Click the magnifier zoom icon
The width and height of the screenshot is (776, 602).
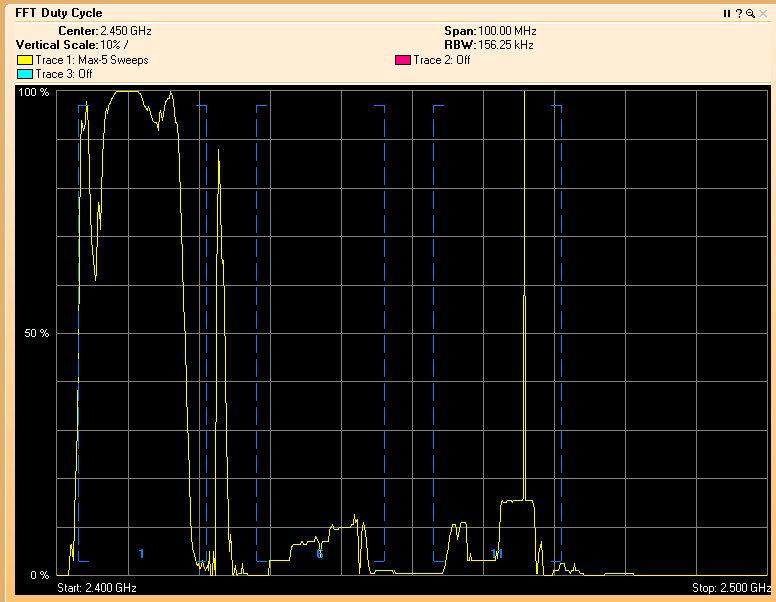(x=749, y=13)
